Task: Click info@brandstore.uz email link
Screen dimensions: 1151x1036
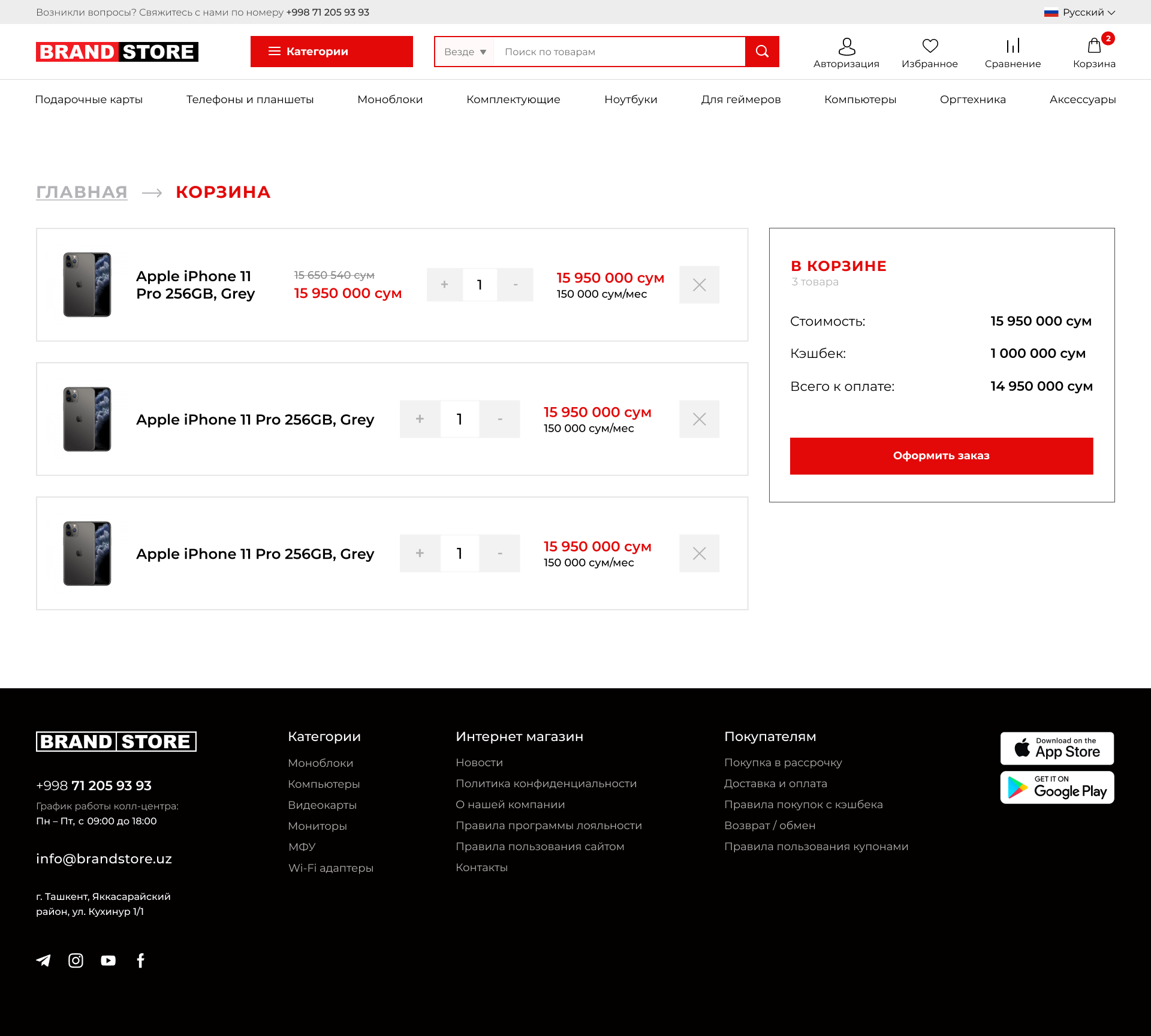Action: (104, 859)
